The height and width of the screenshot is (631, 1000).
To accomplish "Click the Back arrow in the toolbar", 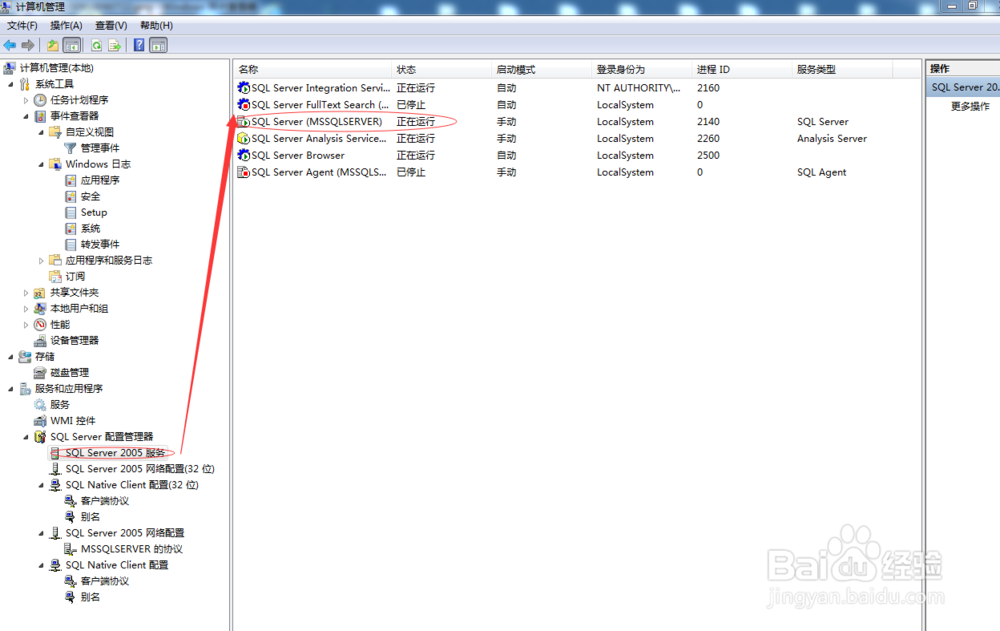I will [x=10, y=45].
